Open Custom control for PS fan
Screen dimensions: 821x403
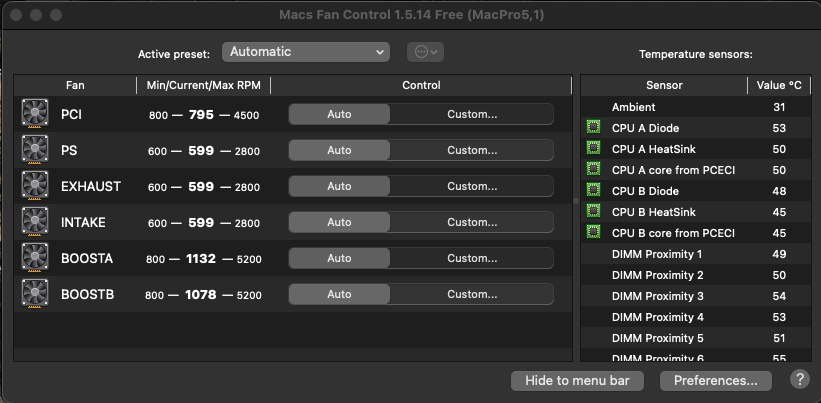coord(472,150)
